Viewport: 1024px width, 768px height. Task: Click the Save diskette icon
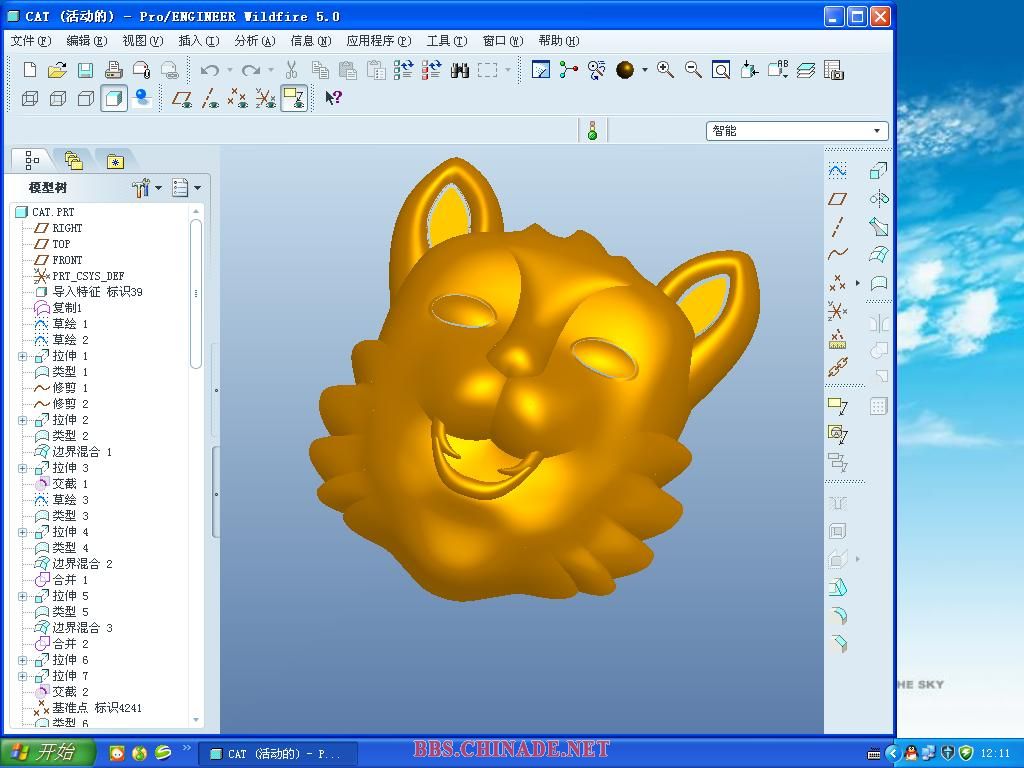(85, 70)
